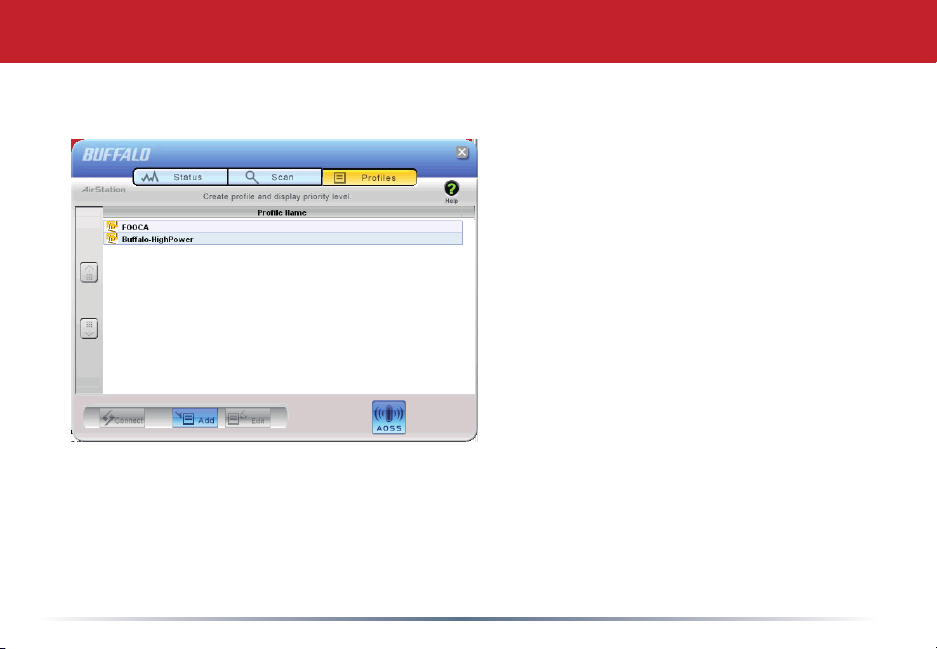Click the Scan tab magnifier icon
Screen dimensions: 937x649
point(252,177)
